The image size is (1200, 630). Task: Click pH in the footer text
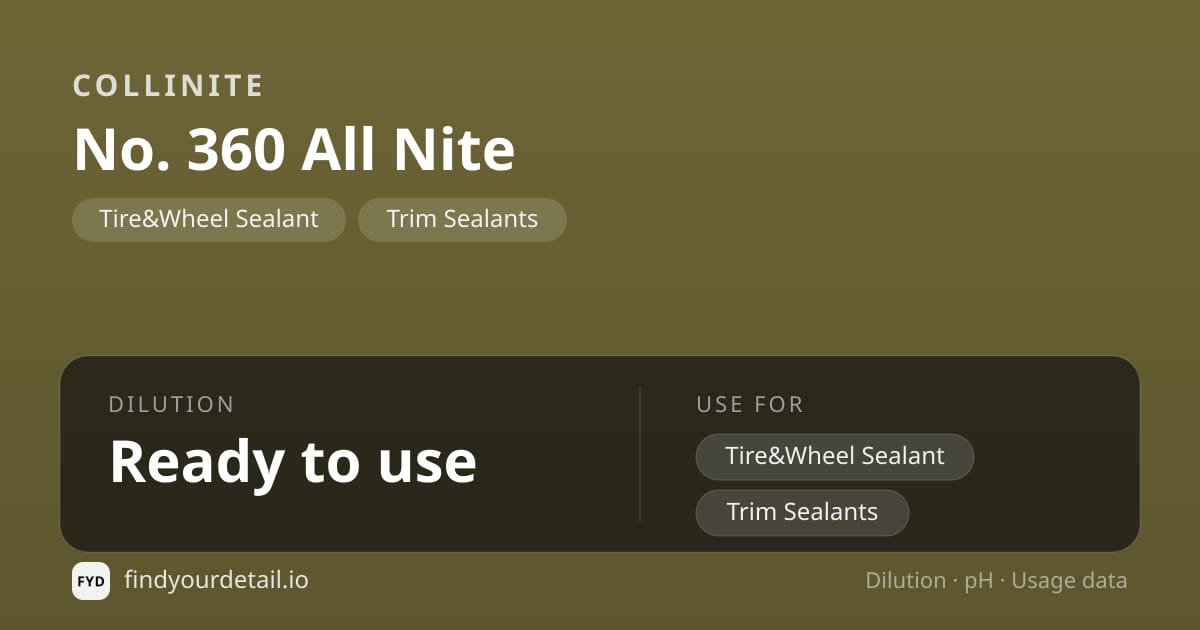(x=978, y=582)
